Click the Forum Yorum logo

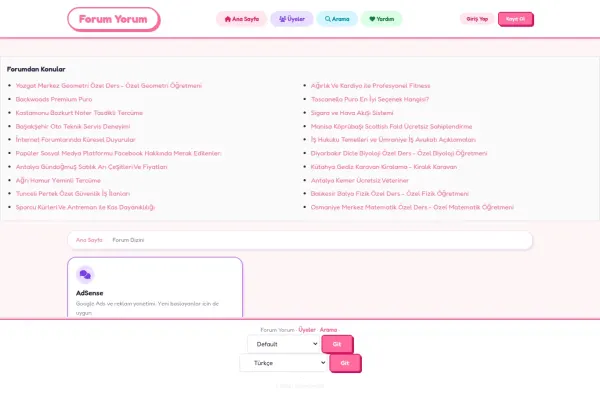[114, 19]
